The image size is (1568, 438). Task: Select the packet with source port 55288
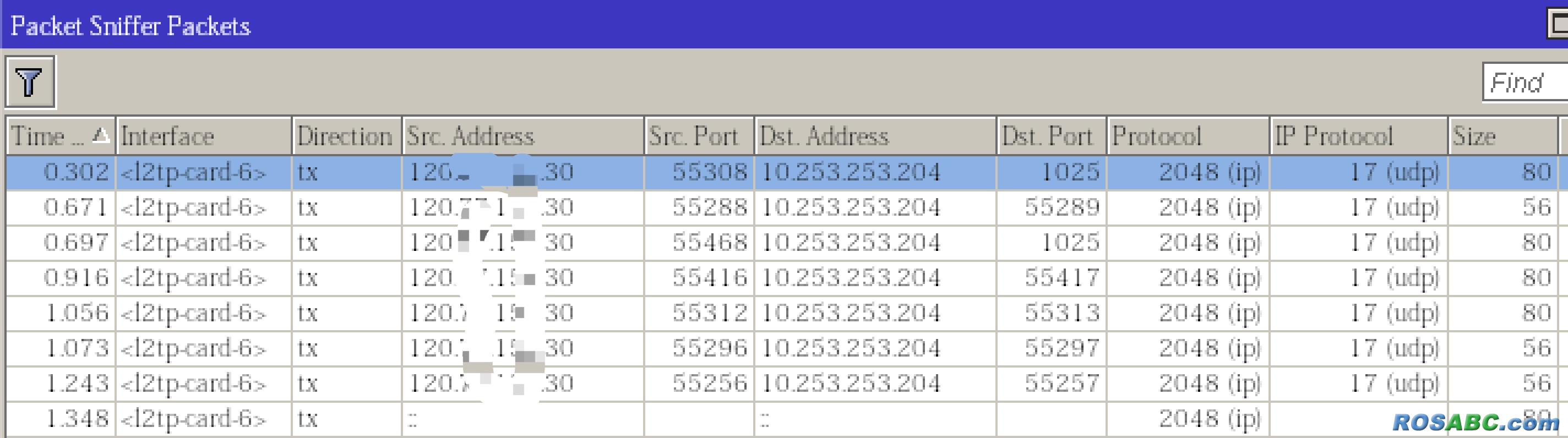(x=782, y=208)
